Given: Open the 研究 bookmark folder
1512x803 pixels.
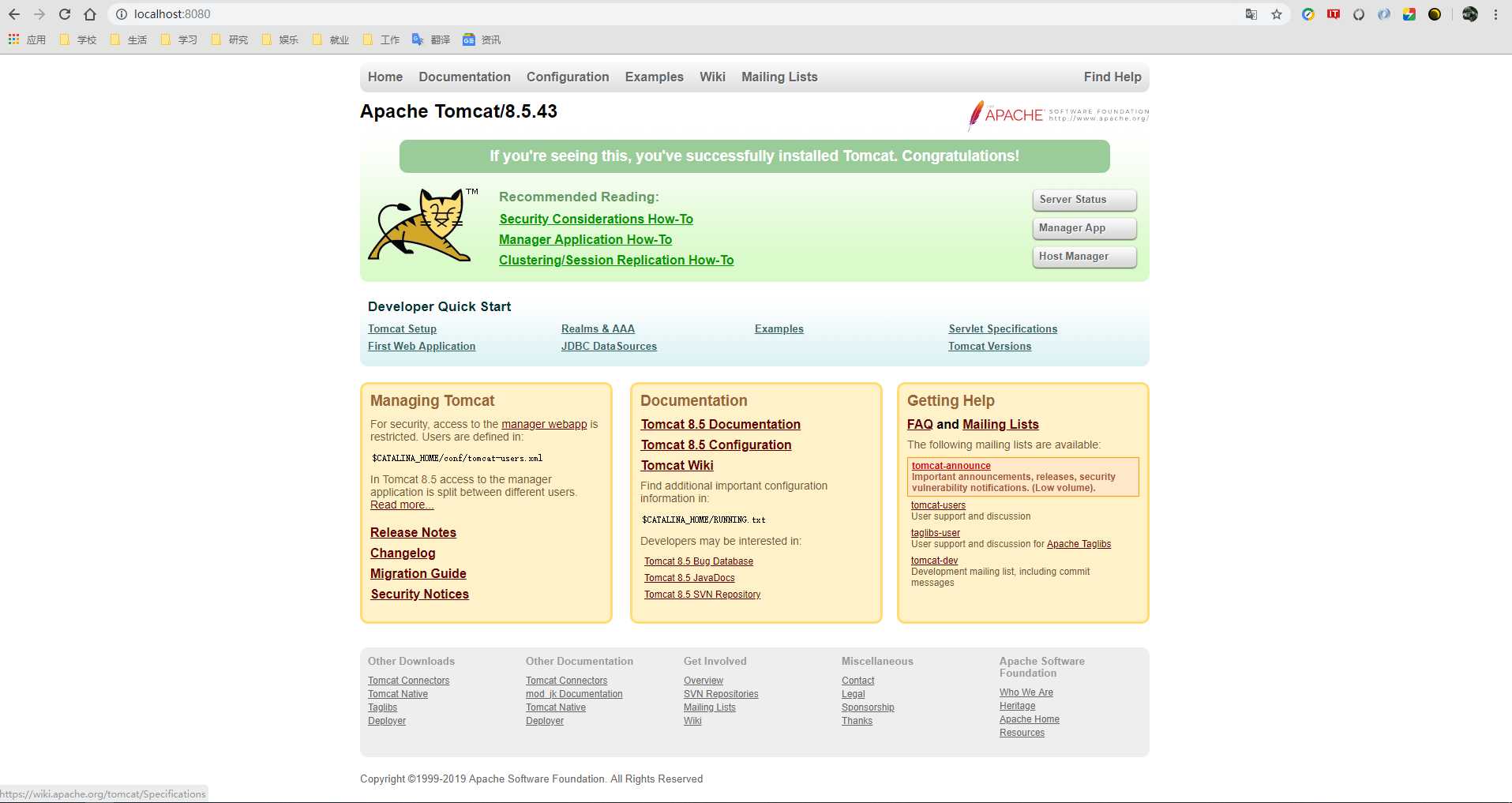Looking at the screenshot, I should (230, 39).
